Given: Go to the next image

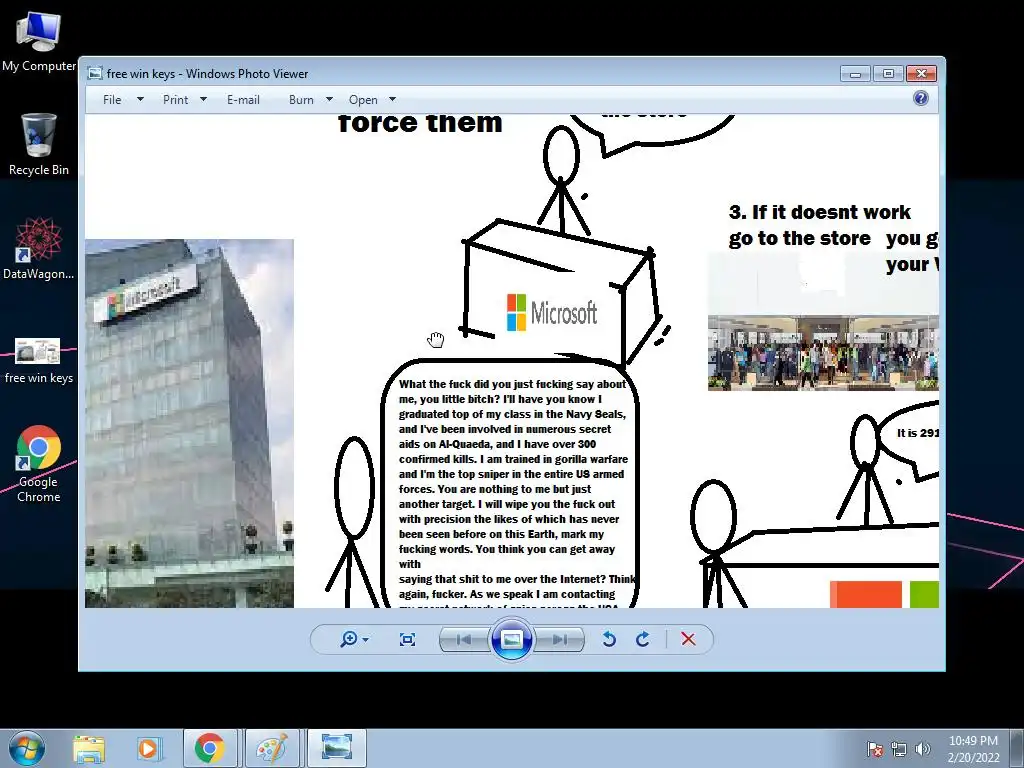Looking at the screenshot, I should coord(559,640).
